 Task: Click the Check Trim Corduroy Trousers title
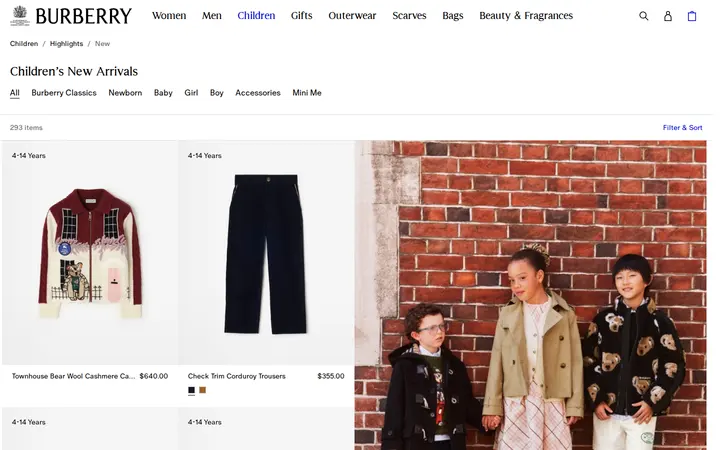236,376
